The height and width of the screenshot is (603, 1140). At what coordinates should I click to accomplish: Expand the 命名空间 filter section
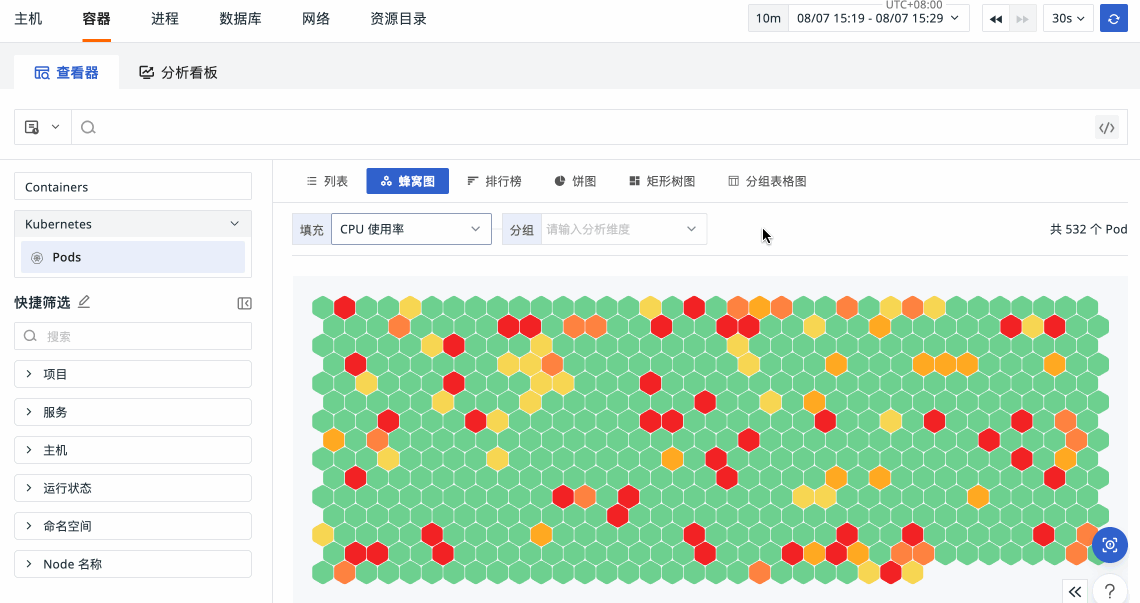tap(133, 526)
